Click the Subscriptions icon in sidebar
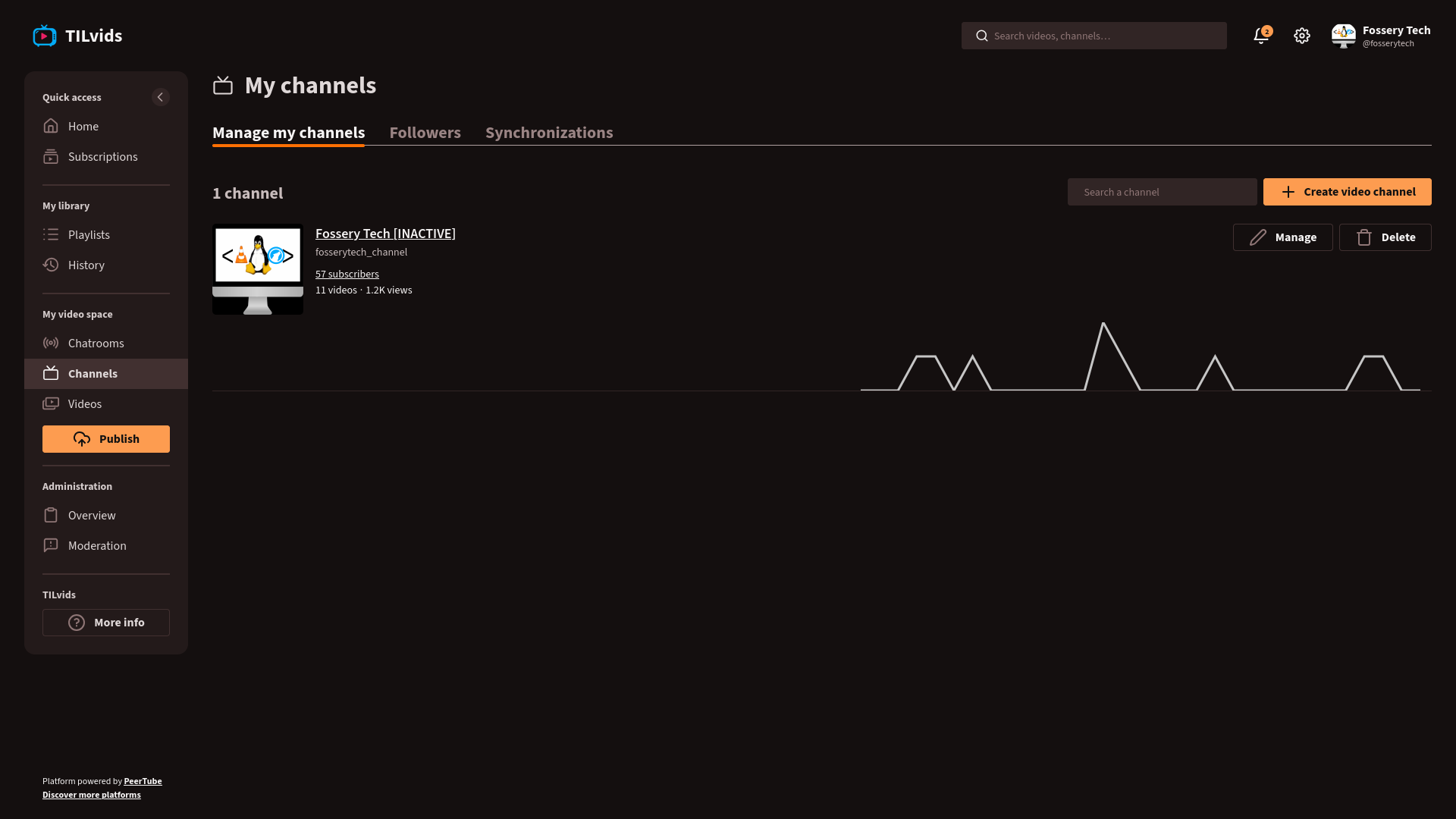The image size is (1456, 819). coord(51,156)
